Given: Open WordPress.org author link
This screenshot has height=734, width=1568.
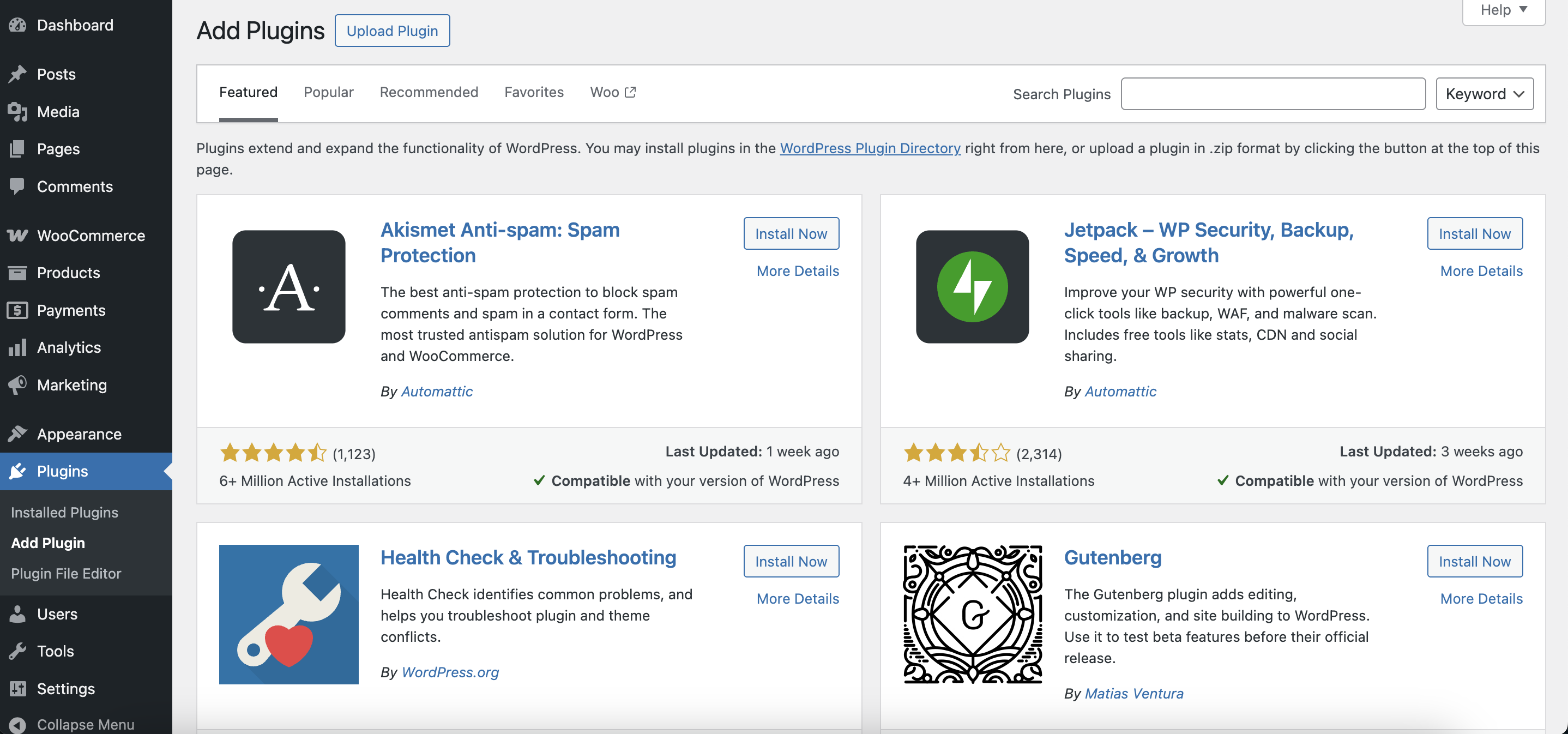Looking at the screenshot, I should click(x=450, y=672).
